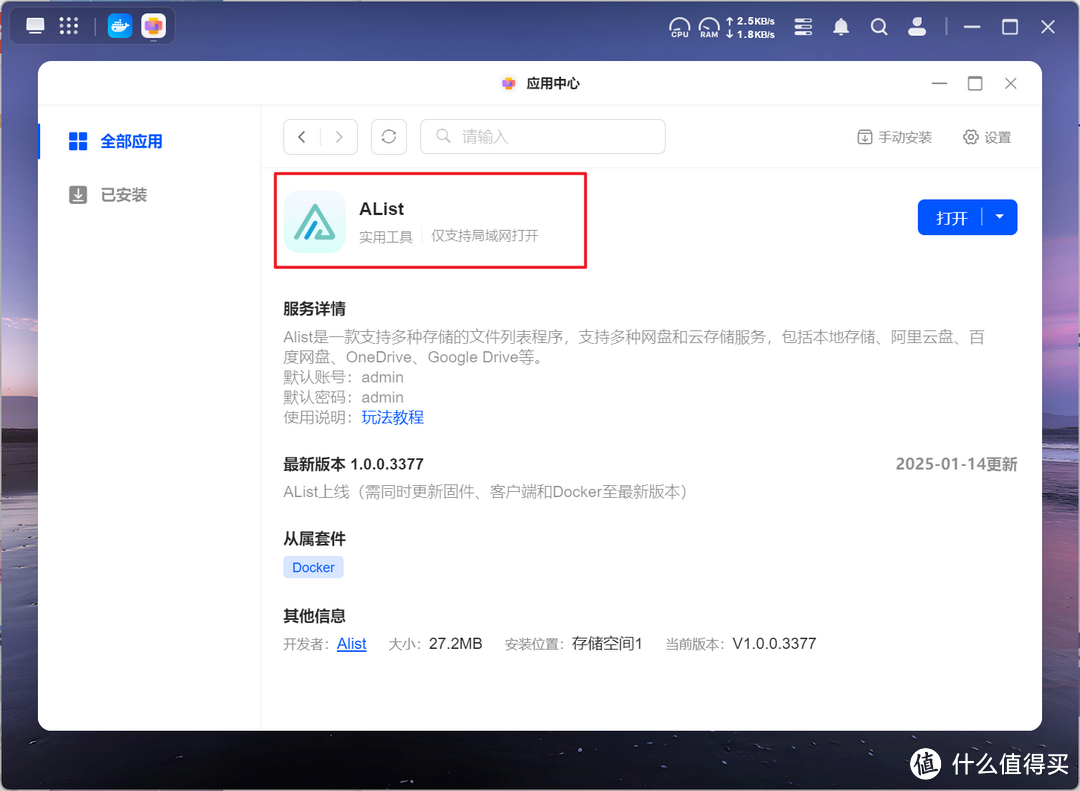
Task: Open Docker from the taskbar
Action: coord(119,26)
